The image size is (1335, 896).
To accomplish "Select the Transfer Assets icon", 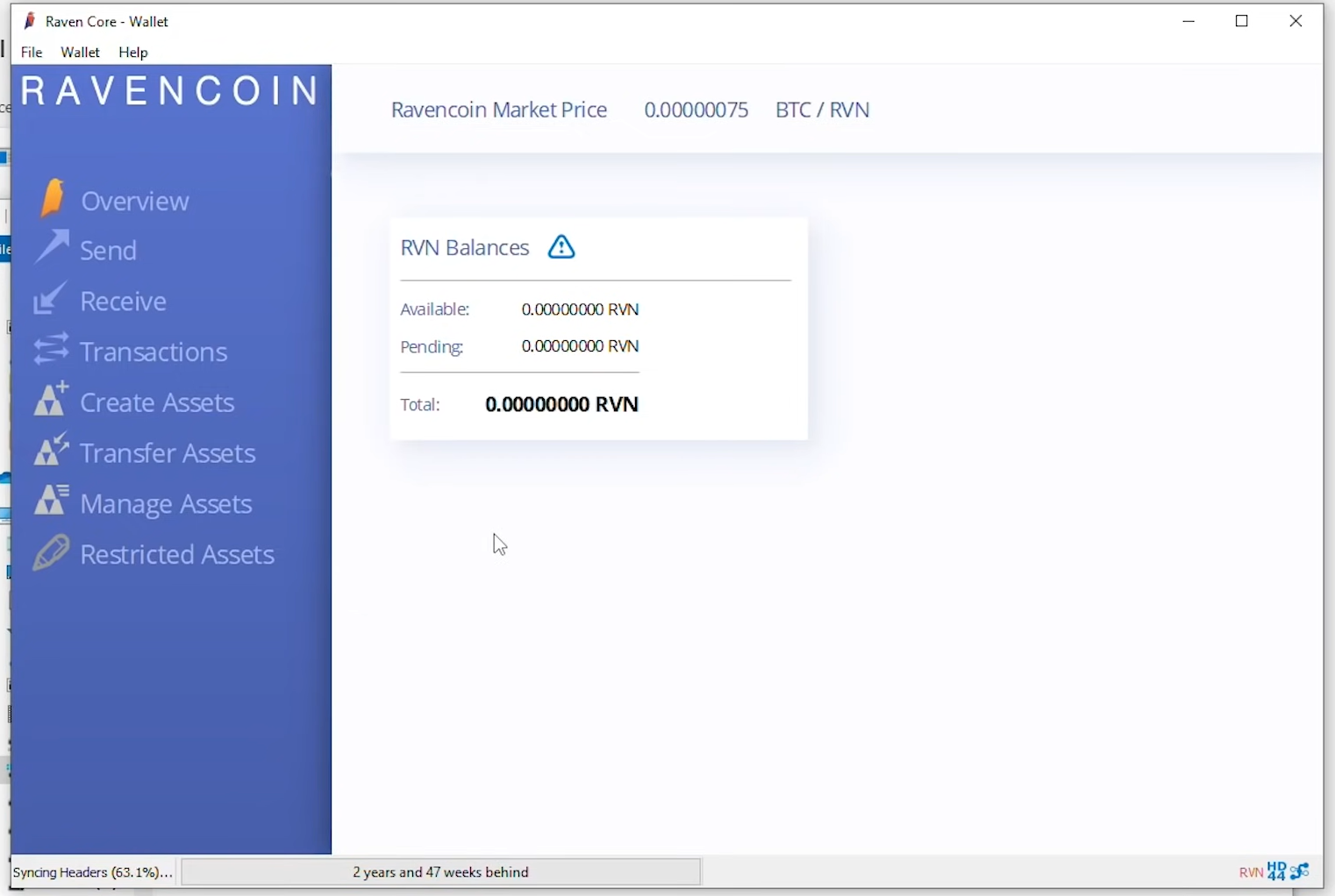I will point(50,451).
